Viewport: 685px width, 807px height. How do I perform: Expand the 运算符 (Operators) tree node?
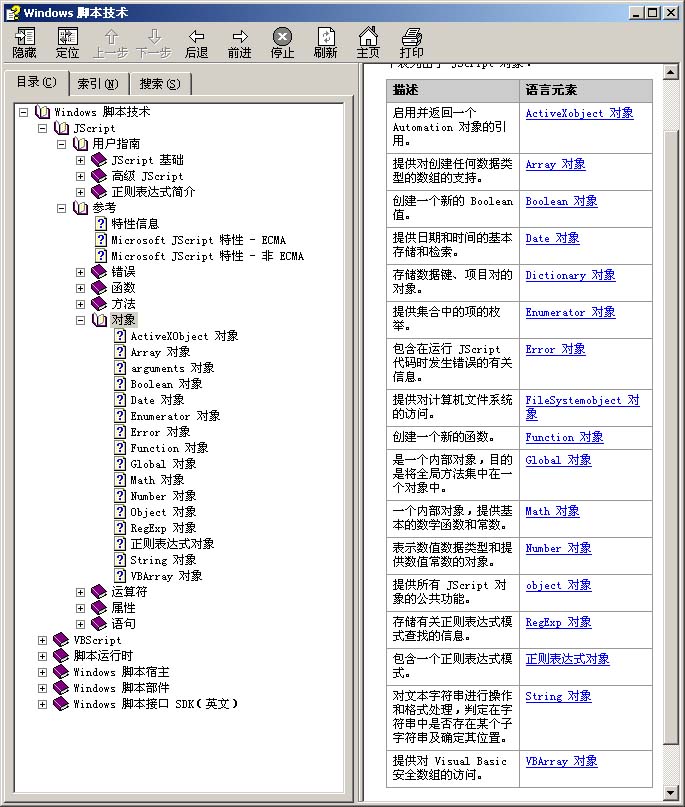click(x=81, y=592)
